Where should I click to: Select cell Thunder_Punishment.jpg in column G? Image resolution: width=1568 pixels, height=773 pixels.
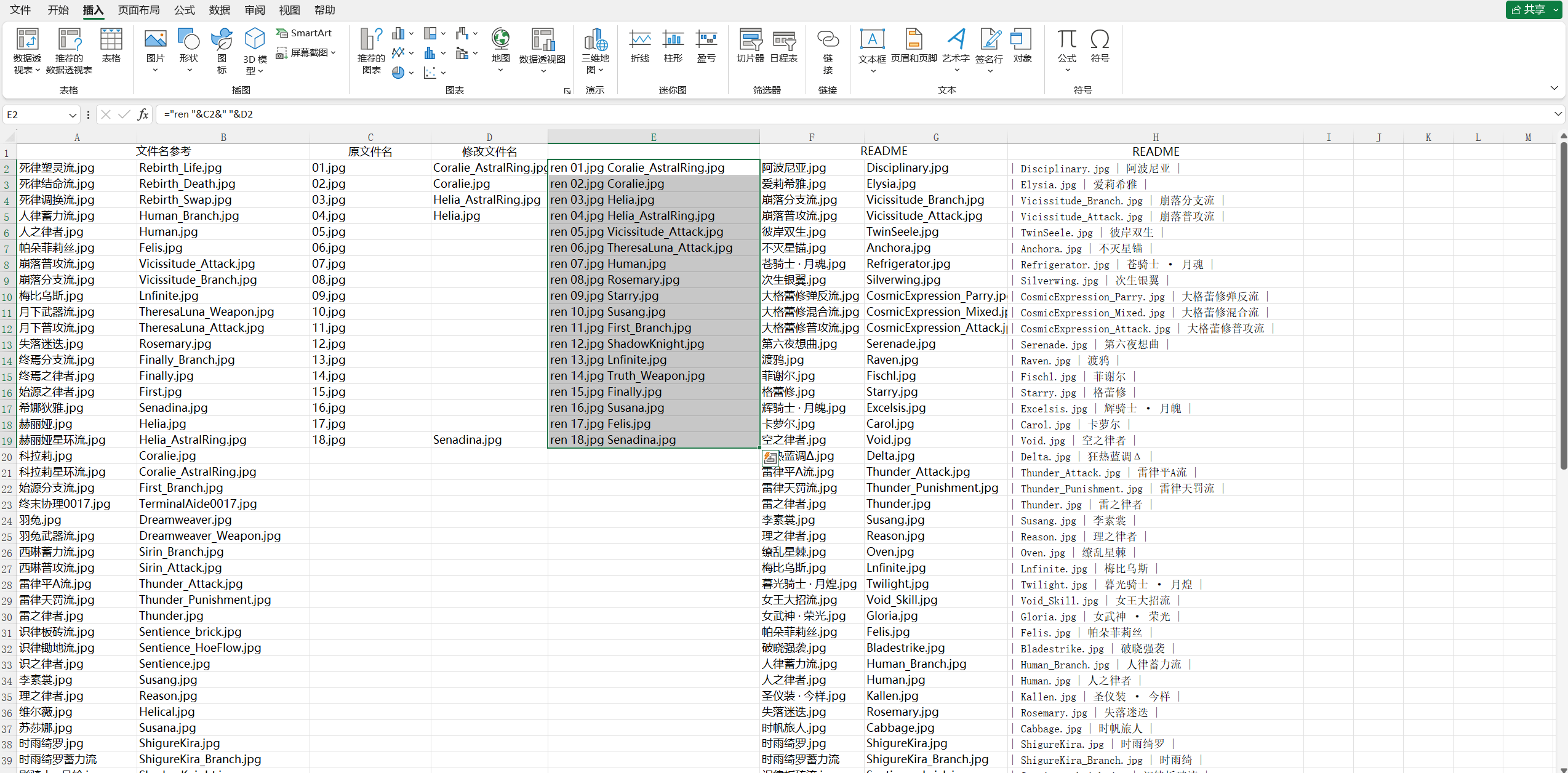tap(935, 487)
